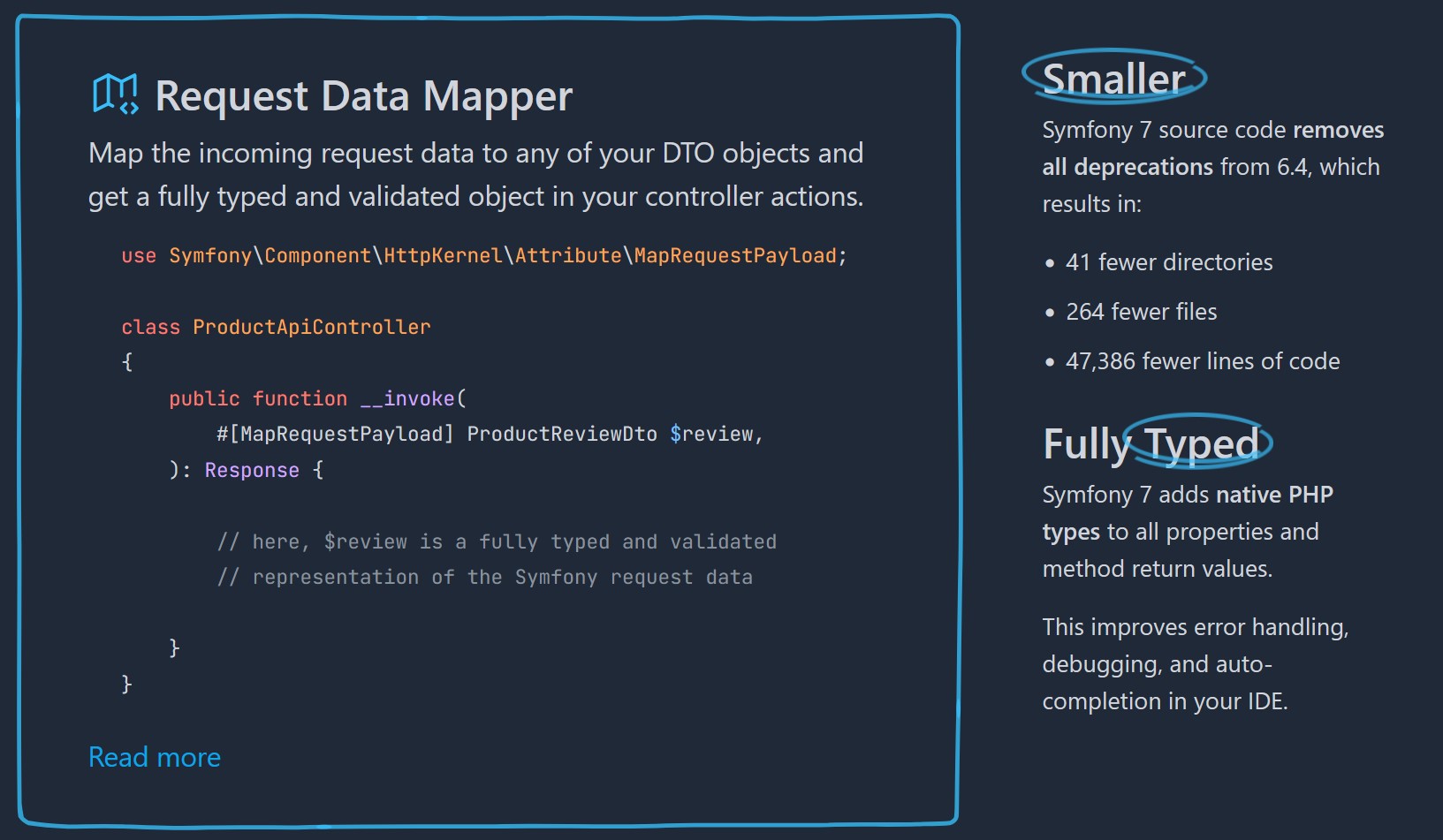The width and height of the screenshot is (1443, 840).
Task: Click the 41 fewer directories bullet
Action: pyautogui.click(x=1168, y=262)
